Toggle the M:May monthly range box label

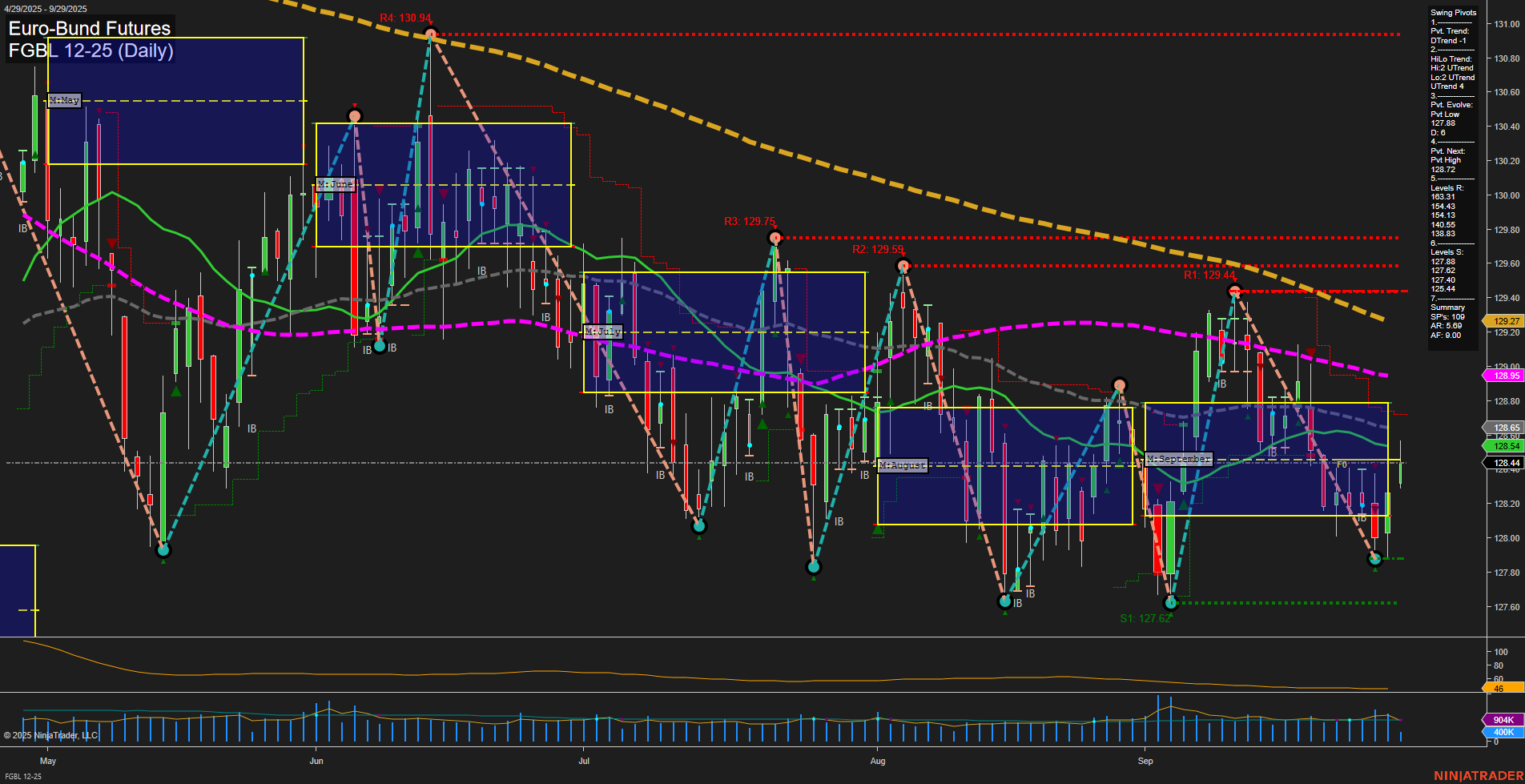(63, 100)
